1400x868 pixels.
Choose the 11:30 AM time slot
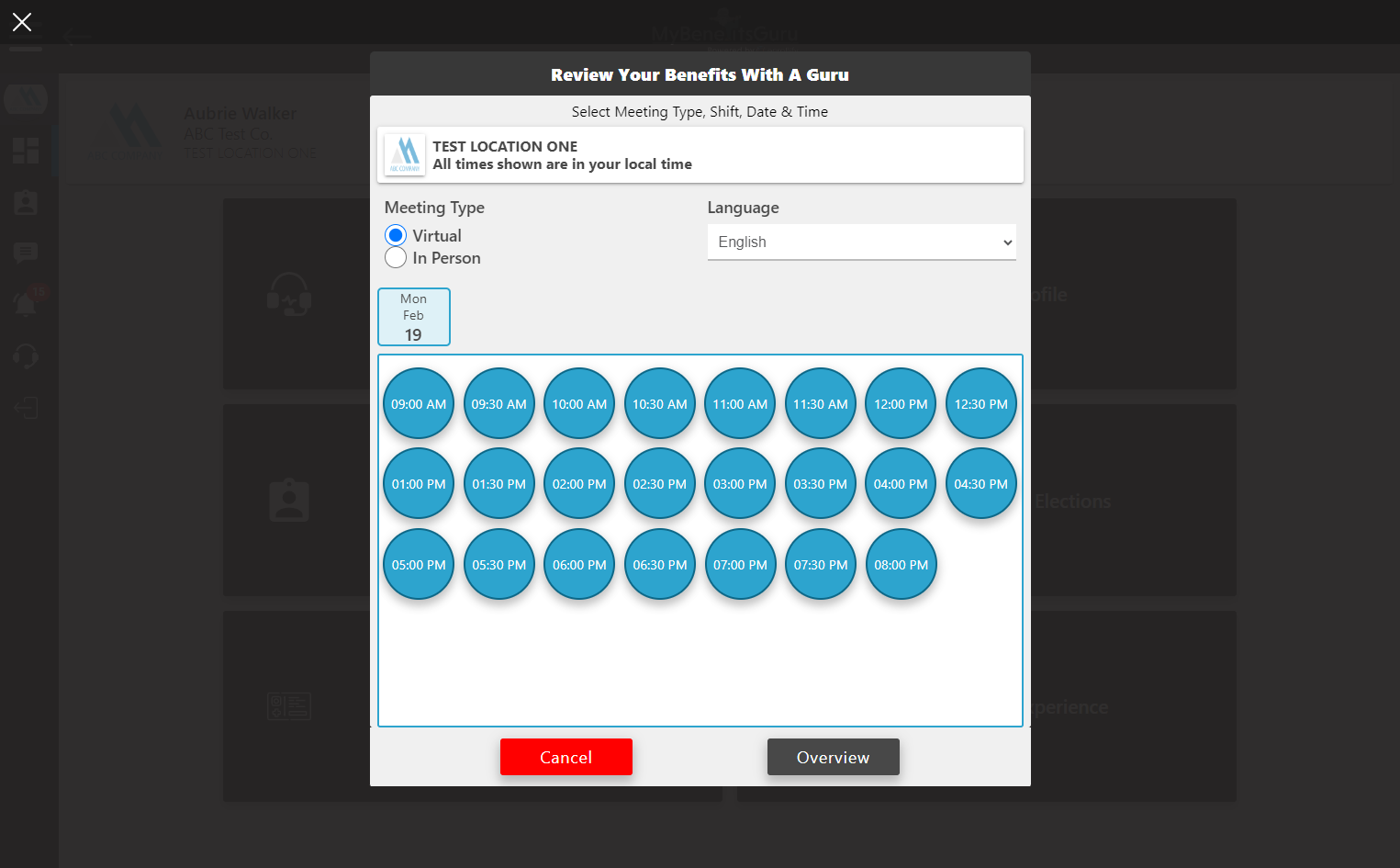tap(821, 404)
